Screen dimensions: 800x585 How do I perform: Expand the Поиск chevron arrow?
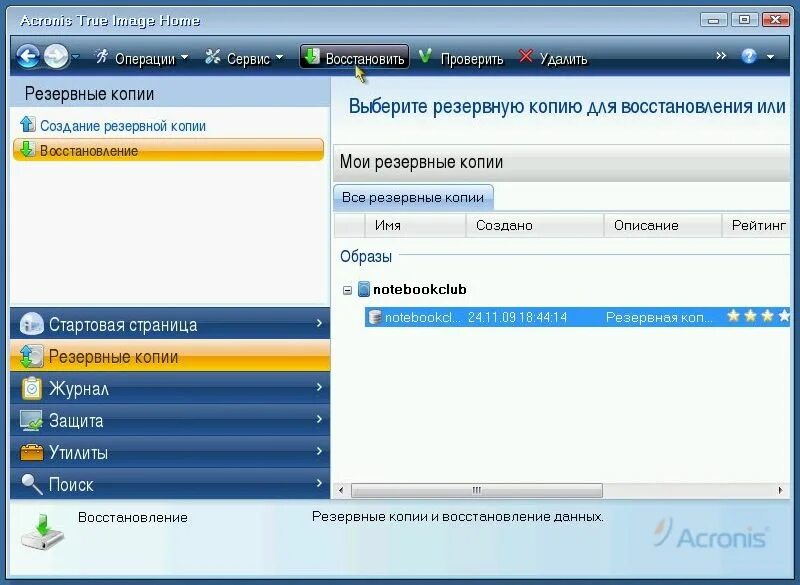(319, 482)
